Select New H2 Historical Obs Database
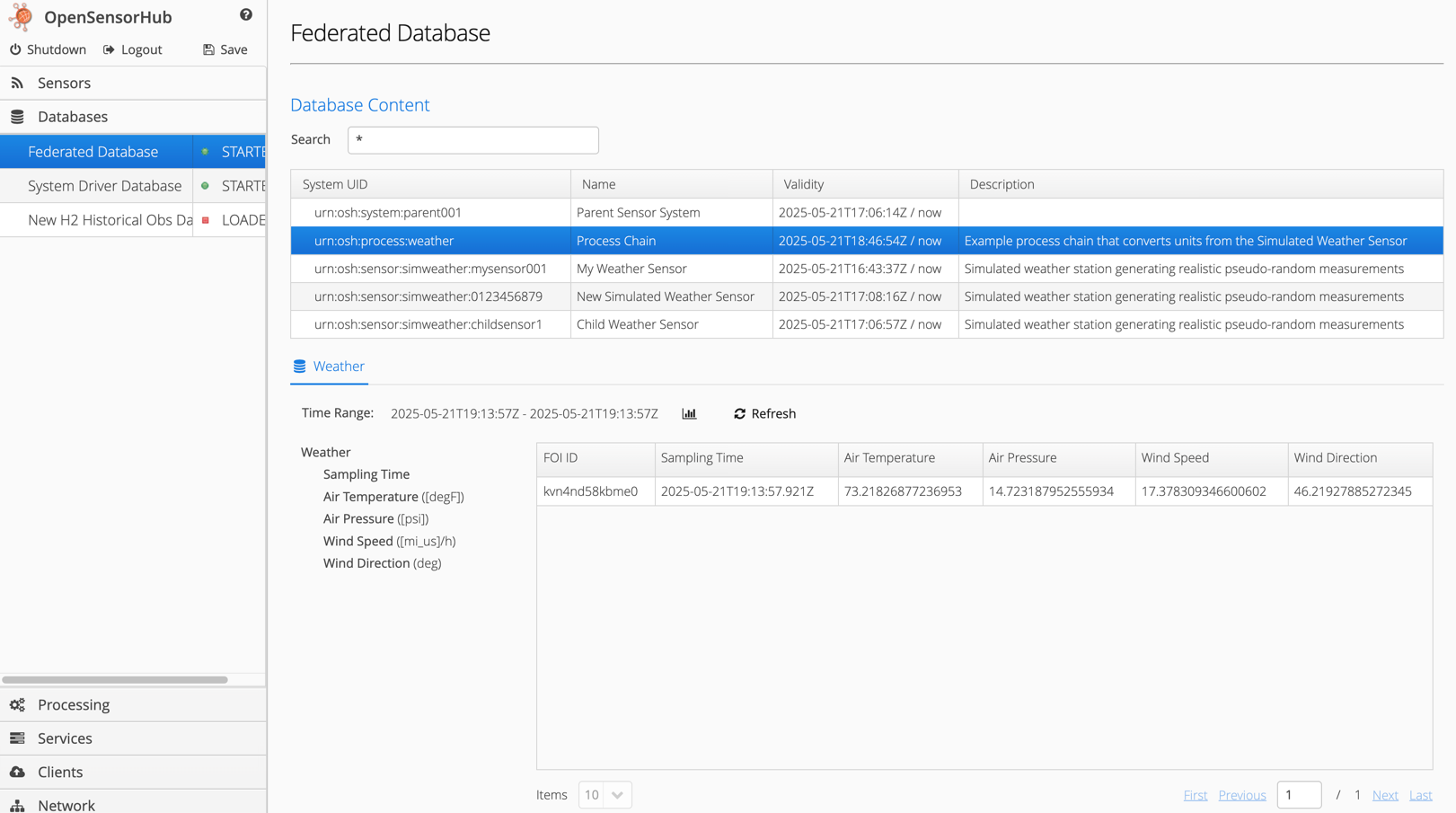Screen dimensions: 1456x813 pos(110,220)
